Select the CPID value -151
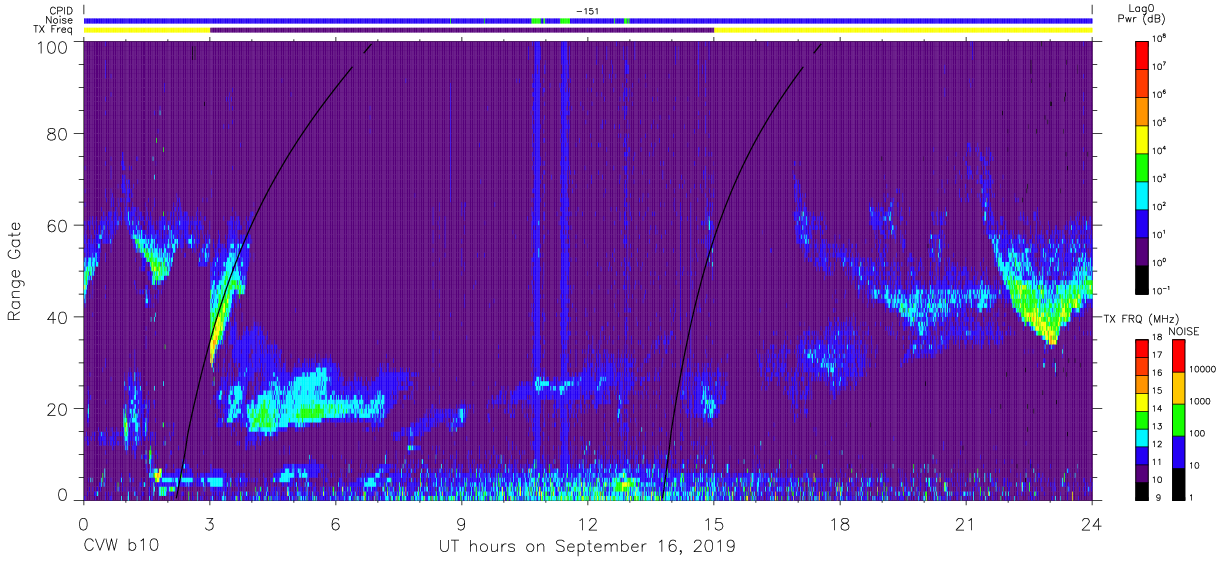The image size is (1228, 567). click(x=586, y=10)
